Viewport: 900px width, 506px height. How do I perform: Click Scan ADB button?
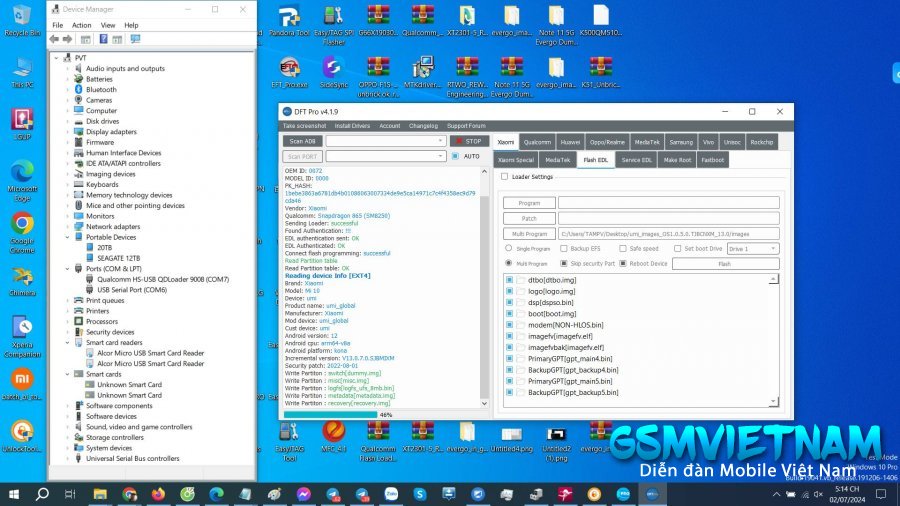pos(302,141)
